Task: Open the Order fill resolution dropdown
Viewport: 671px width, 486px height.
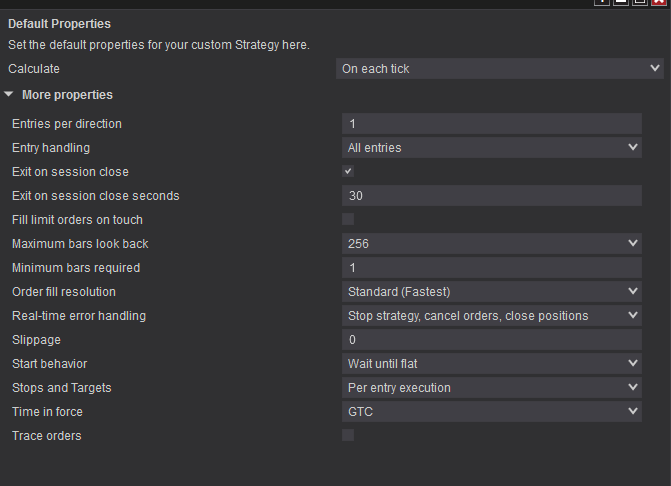Action: pyautogui.click(x=491, y=292)
